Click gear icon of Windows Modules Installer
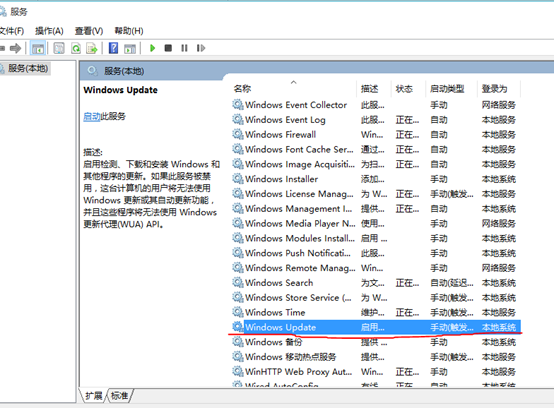The width and height of the screenshot is (554, 408). click(238, 238)
